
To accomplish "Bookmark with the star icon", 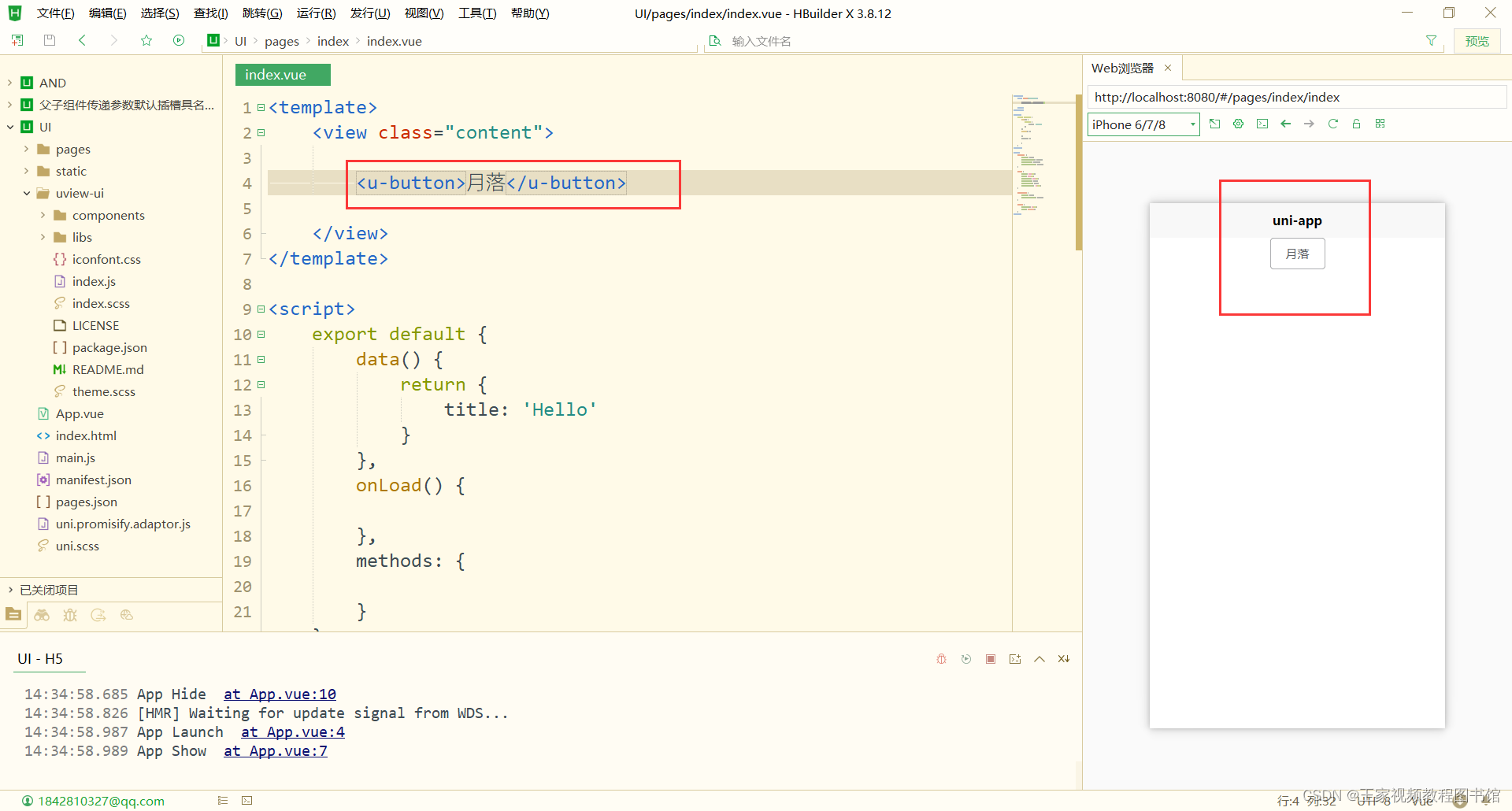I will 146,40.
